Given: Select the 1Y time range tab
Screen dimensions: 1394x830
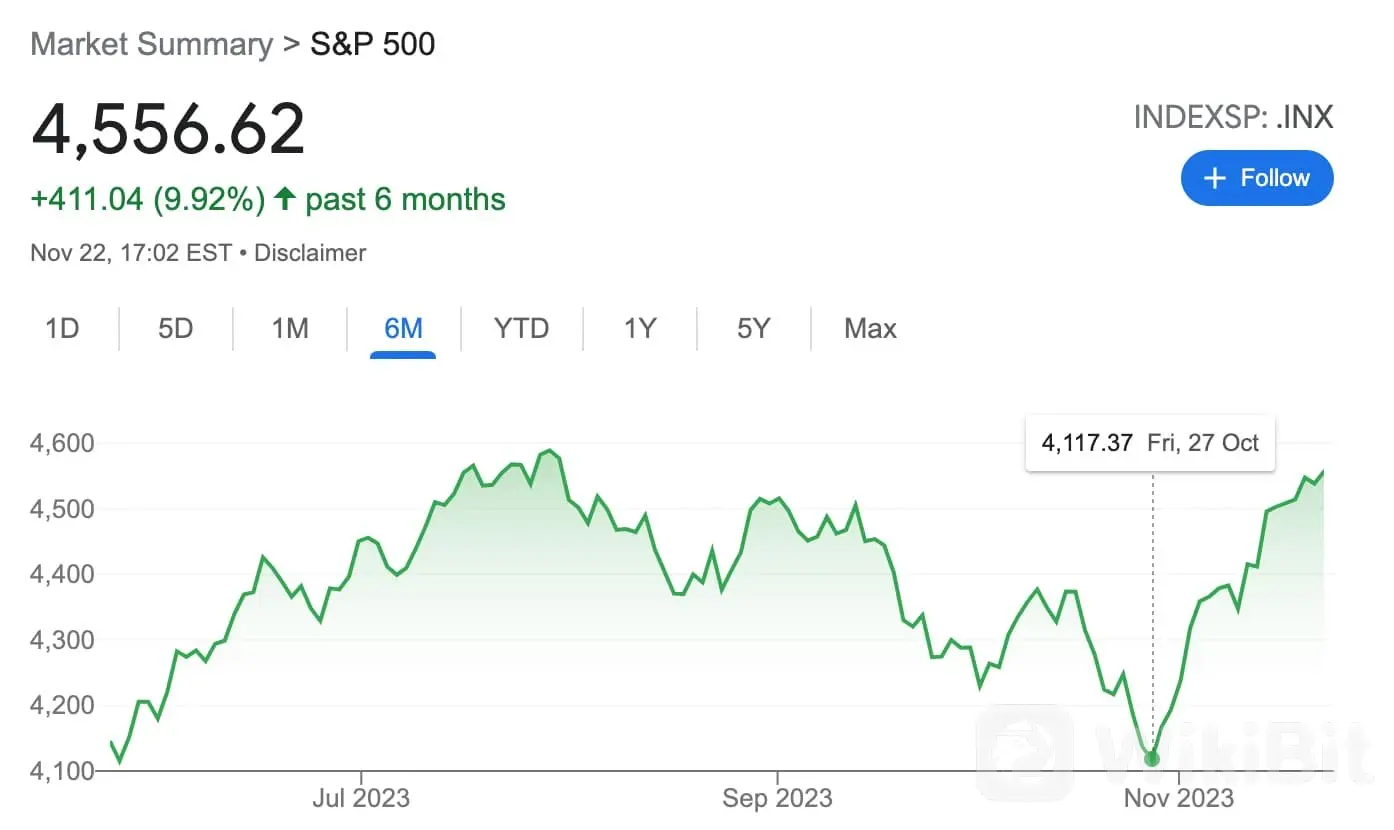Looking at the screenshot, I should (x=639, y=328).
